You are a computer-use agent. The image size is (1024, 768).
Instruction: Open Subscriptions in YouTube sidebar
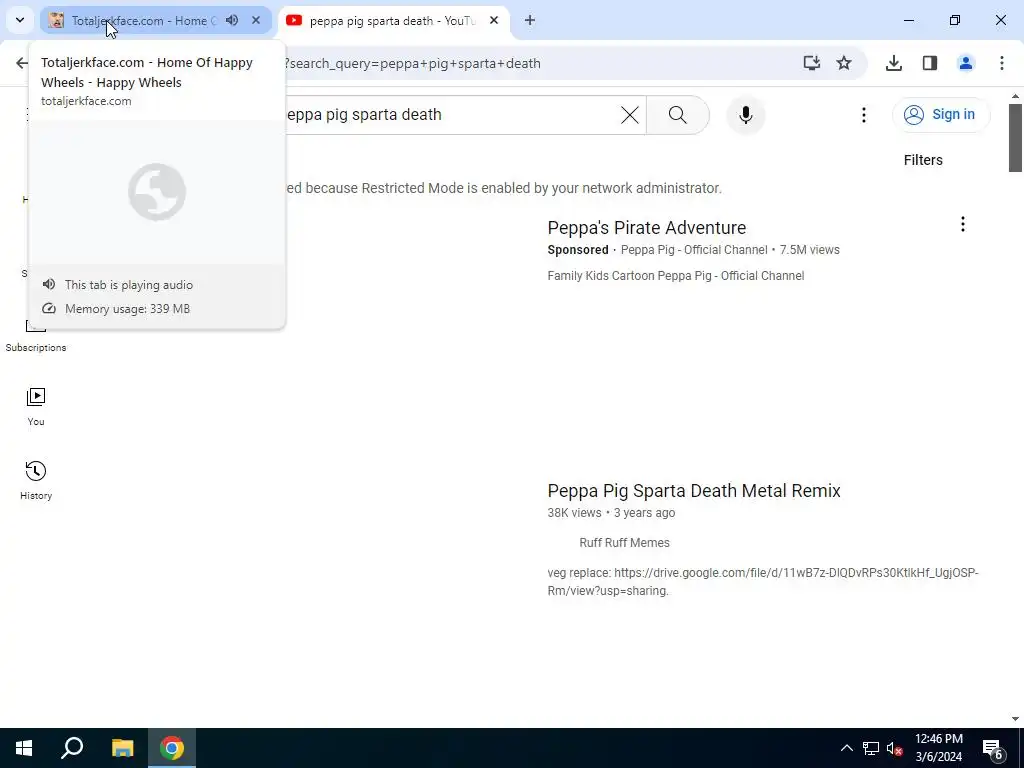36,338
